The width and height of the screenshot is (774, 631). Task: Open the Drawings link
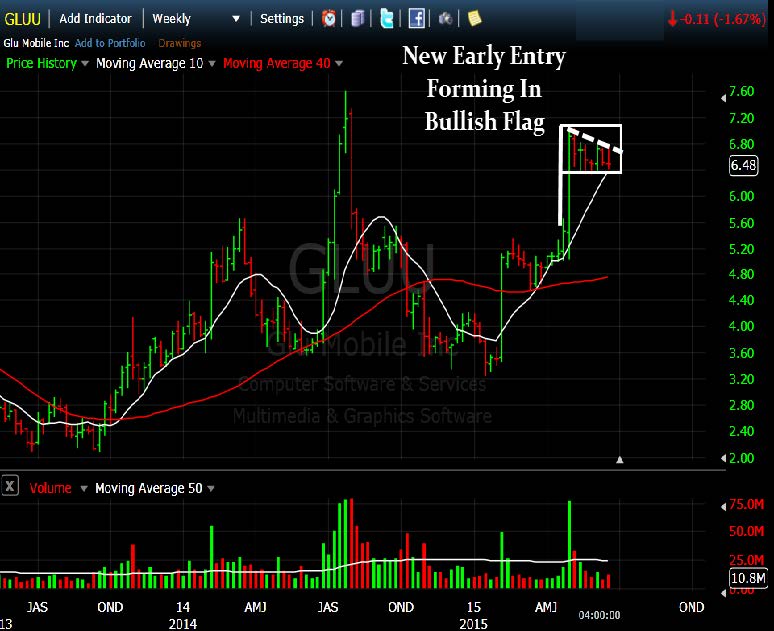pos(180,43)
